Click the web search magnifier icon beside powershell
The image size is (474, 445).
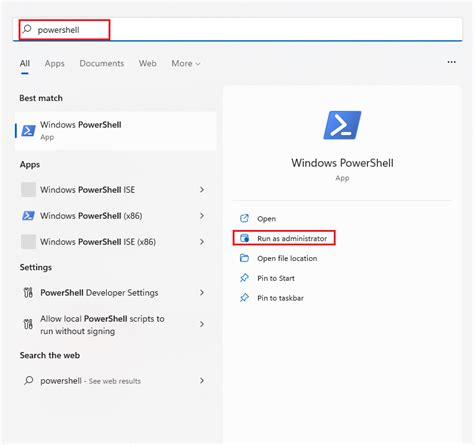coord(29,380)
